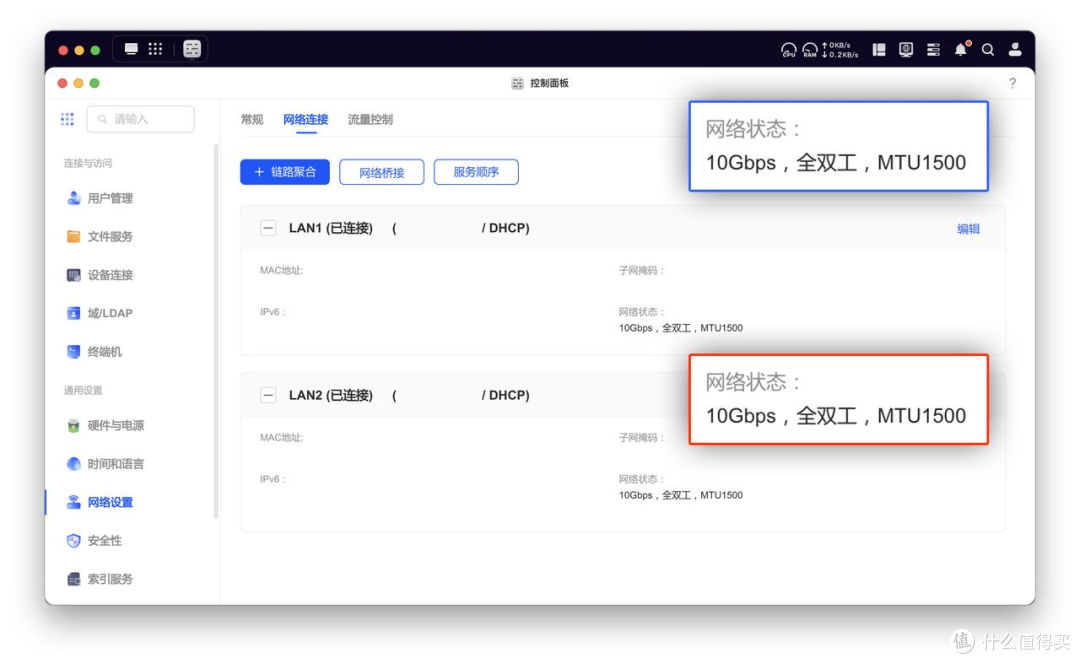Click the blue grid icon beside search box

tap(68, 119)
